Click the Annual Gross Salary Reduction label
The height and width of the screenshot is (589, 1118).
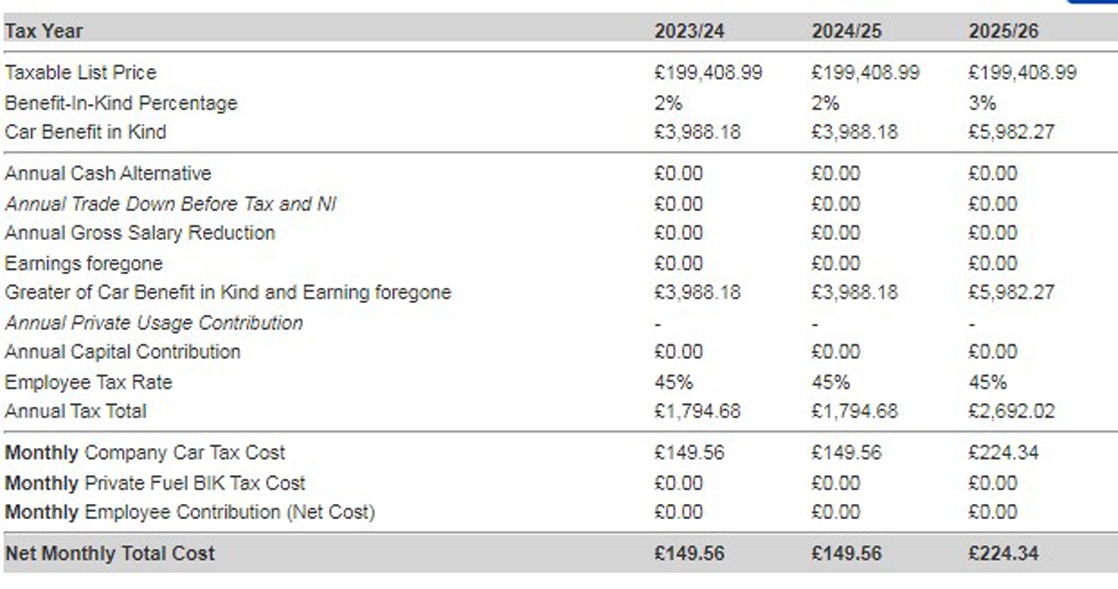pyautogui.click(x=140, y=233)
